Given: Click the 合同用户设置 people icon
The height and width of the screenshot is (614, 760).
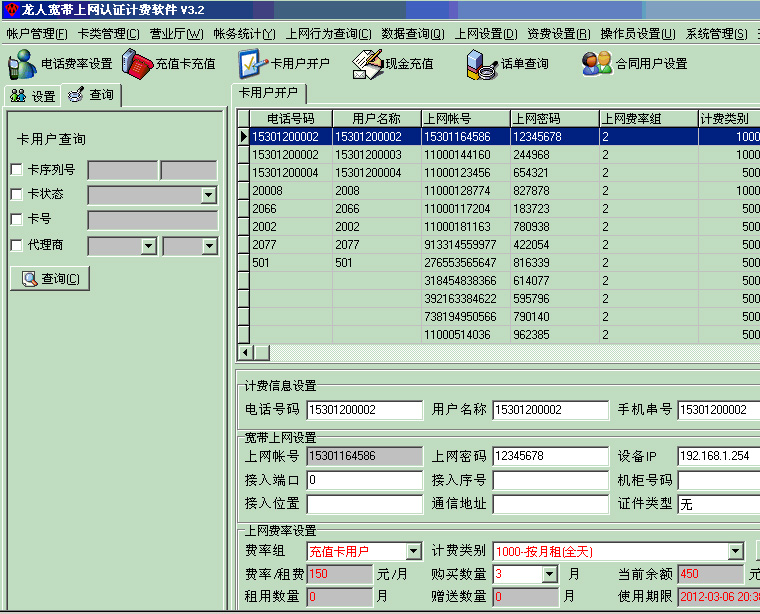Looking at the screenshot, I should coord(597,63).
